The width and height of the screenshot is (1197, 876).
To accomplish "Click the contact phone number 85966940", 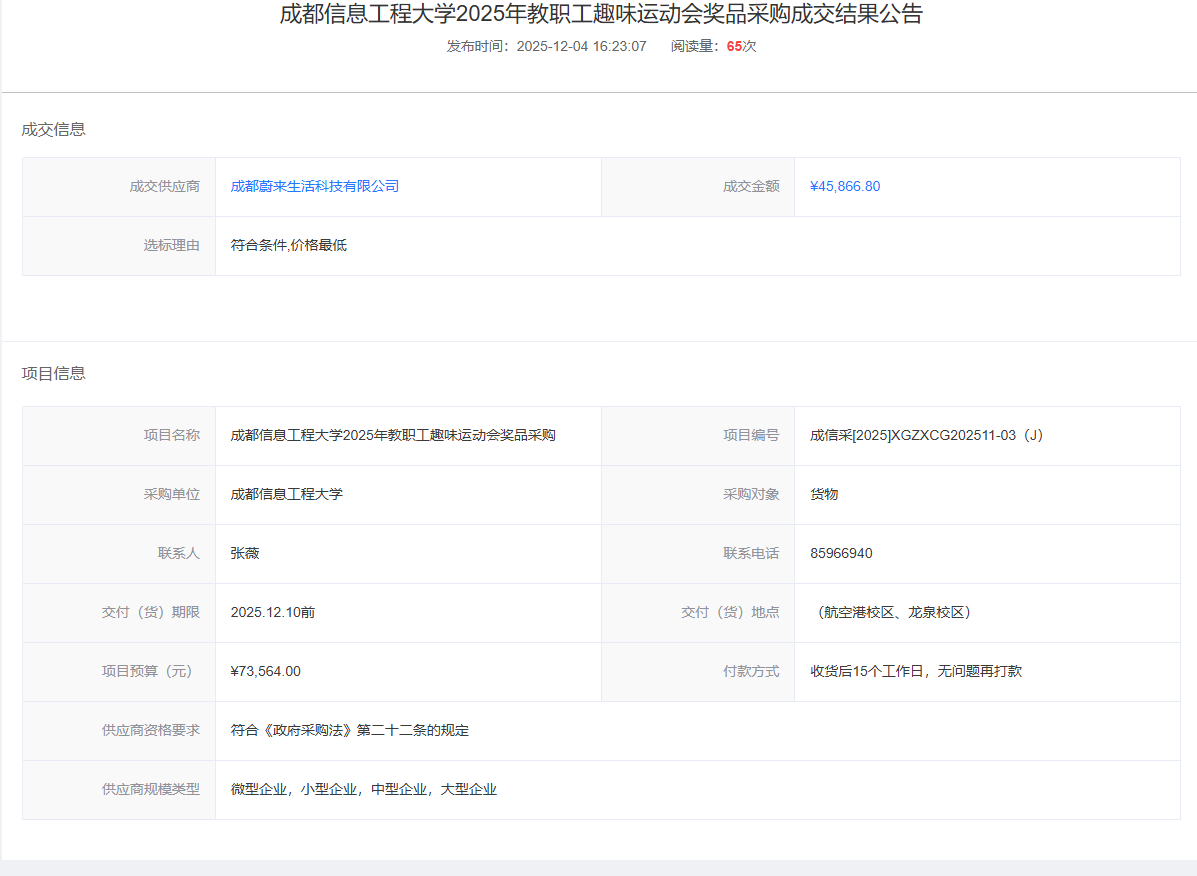I will coord(841,553).
